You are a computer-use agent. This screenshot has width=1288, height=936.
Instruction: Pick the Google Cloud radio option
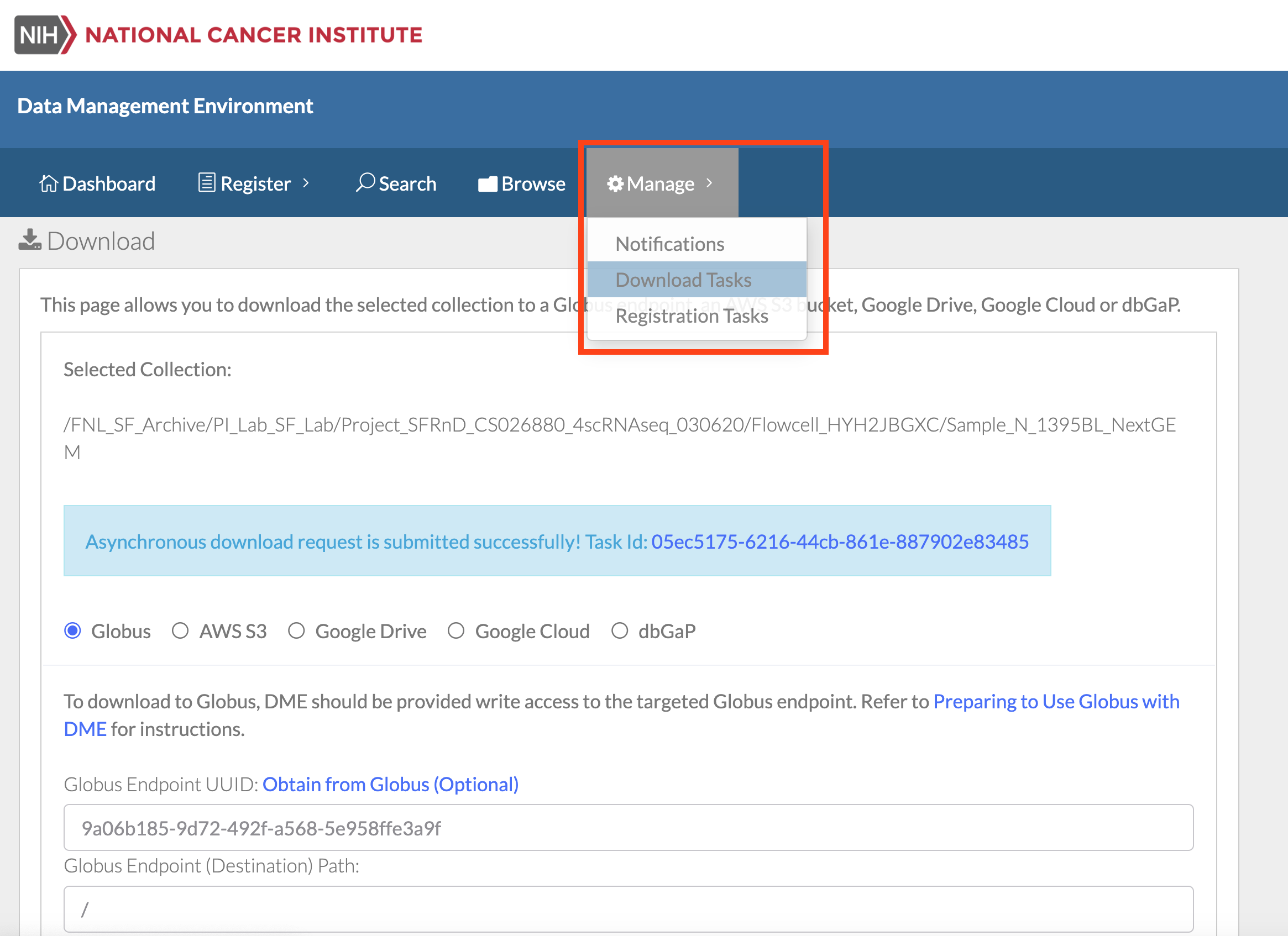(x=456, y=630)
